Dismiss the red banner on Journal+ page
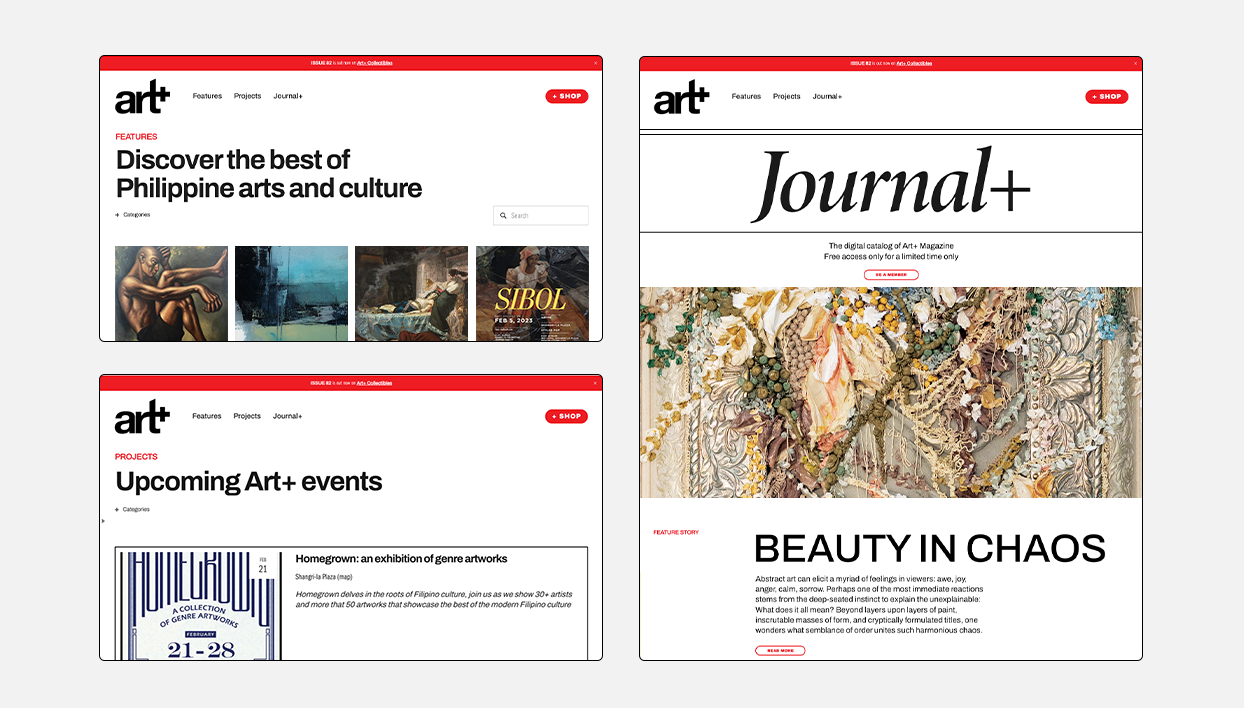The height and width of the screenshot is (708, 1244). 1135,63
